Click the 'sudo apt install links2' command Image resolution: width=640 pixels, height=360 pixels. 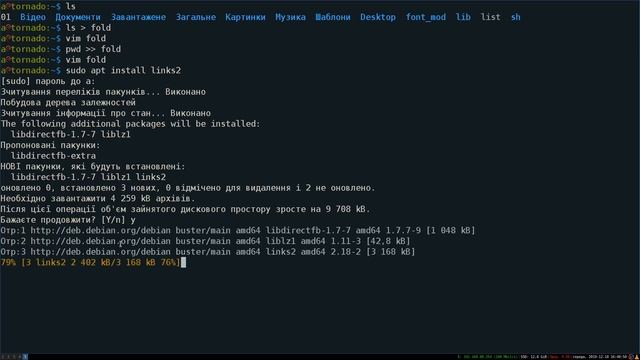tap(123, 71)
